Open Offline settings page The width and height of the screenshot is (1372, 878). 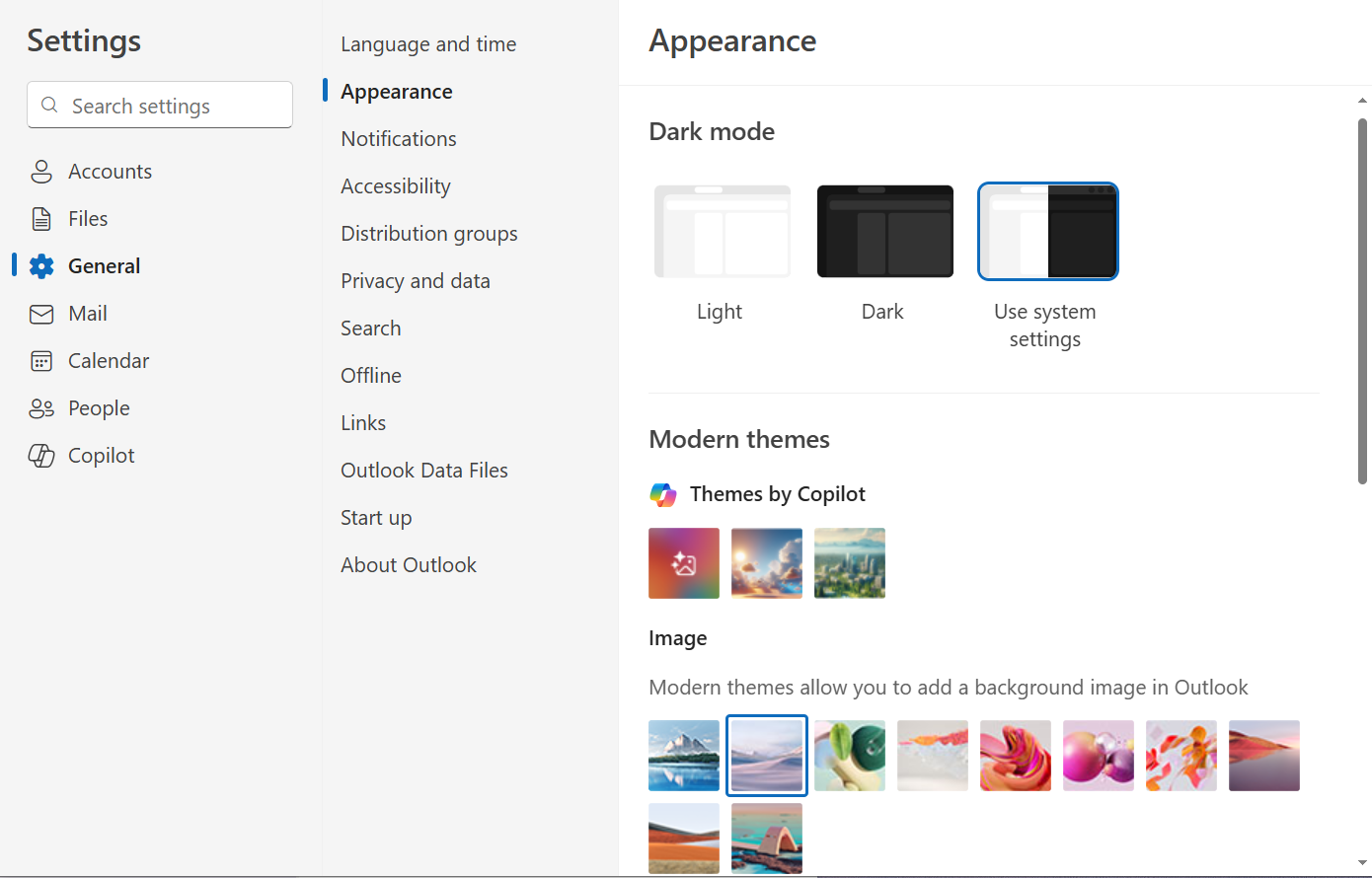click(x=371, y=376)
